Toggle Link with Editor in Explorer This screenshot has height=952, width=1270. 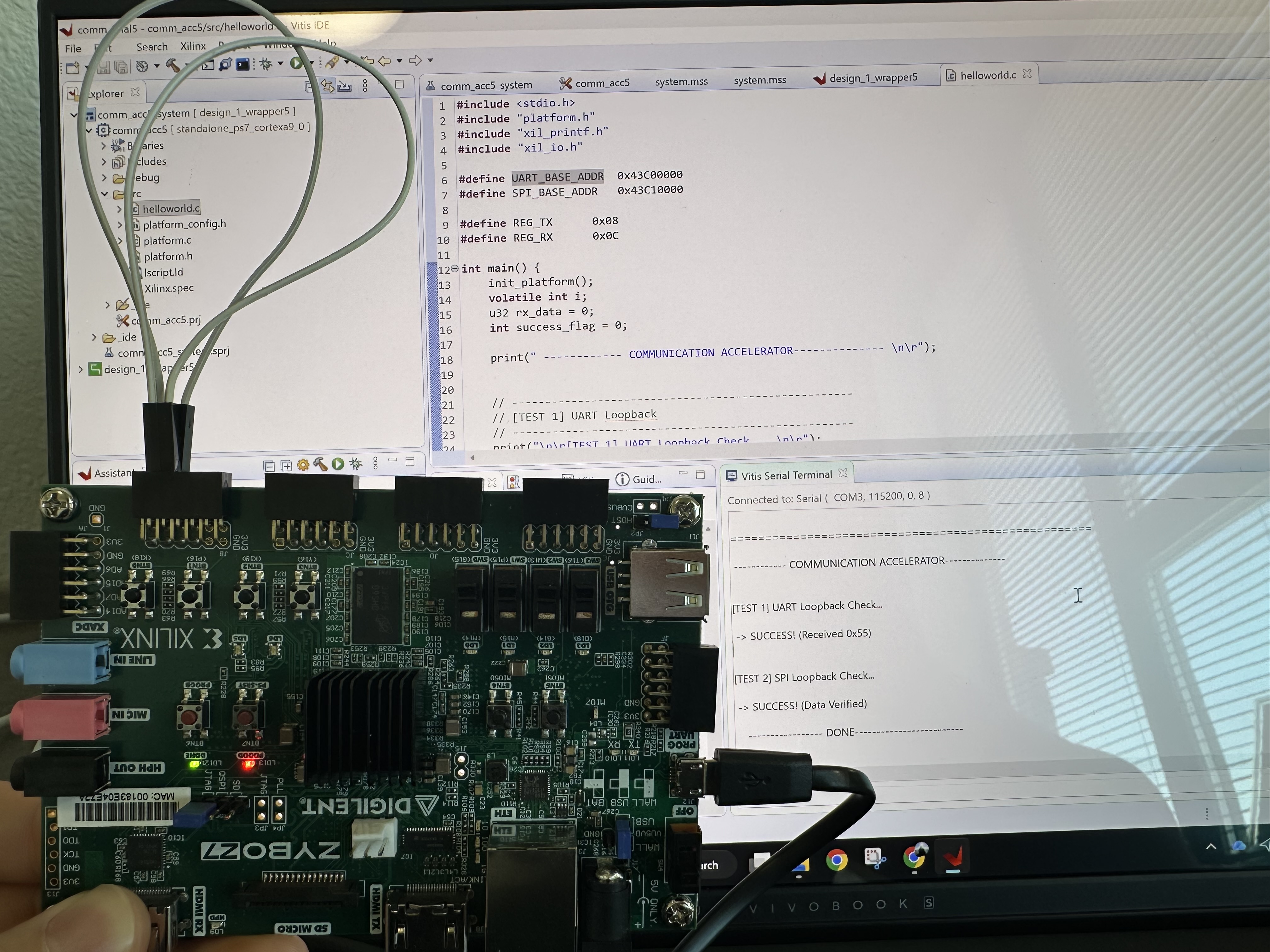328,86
